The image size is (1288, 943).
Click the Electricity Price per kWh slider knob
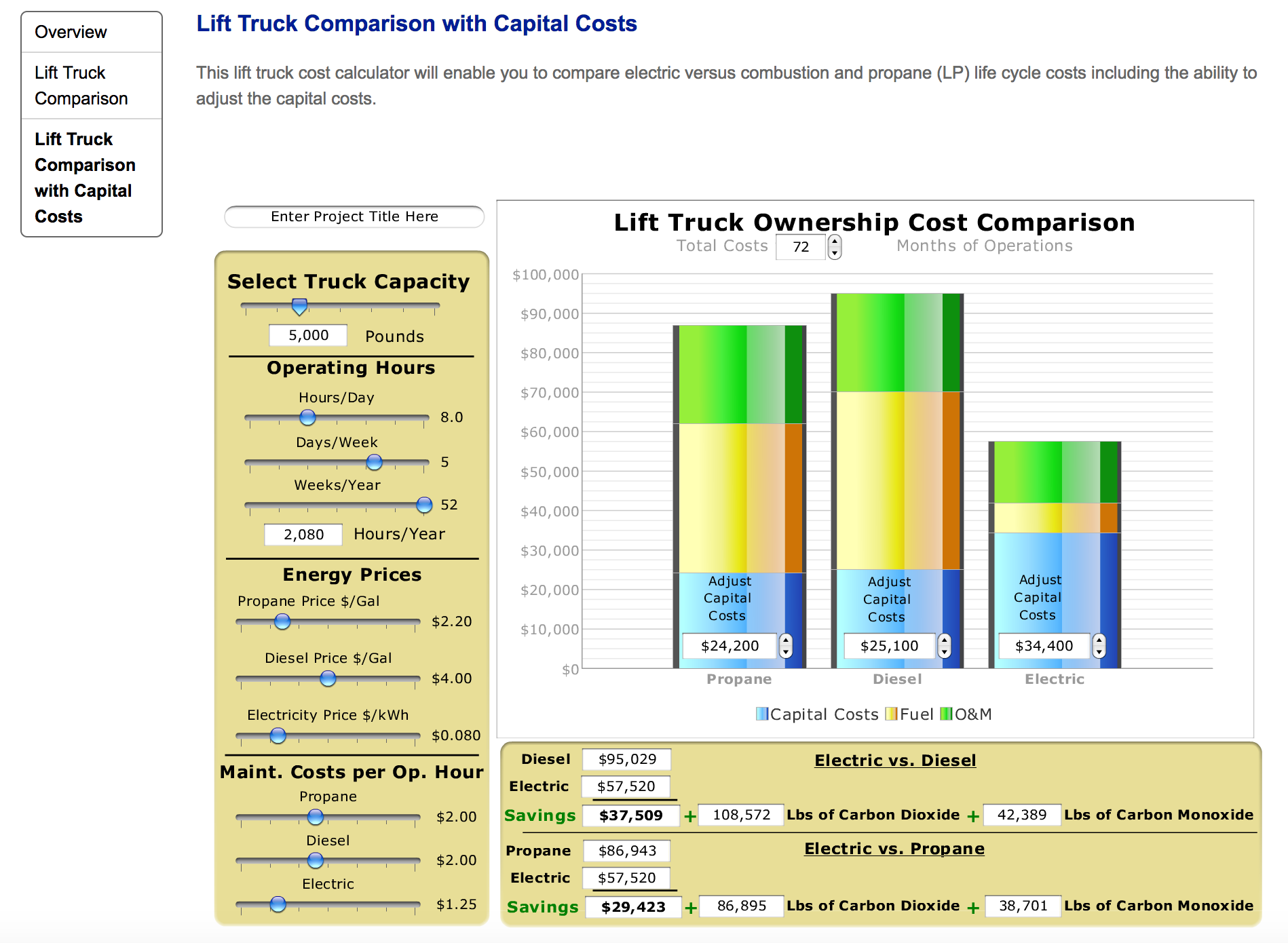(x=278, y=735)
